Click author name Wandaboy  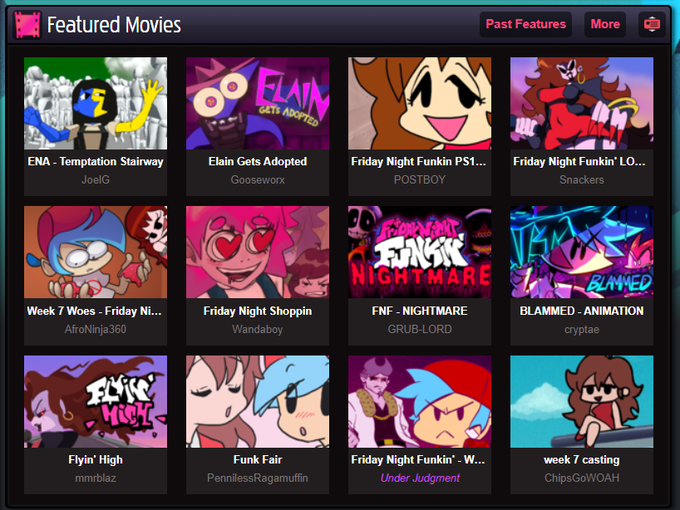pos(258,329)
